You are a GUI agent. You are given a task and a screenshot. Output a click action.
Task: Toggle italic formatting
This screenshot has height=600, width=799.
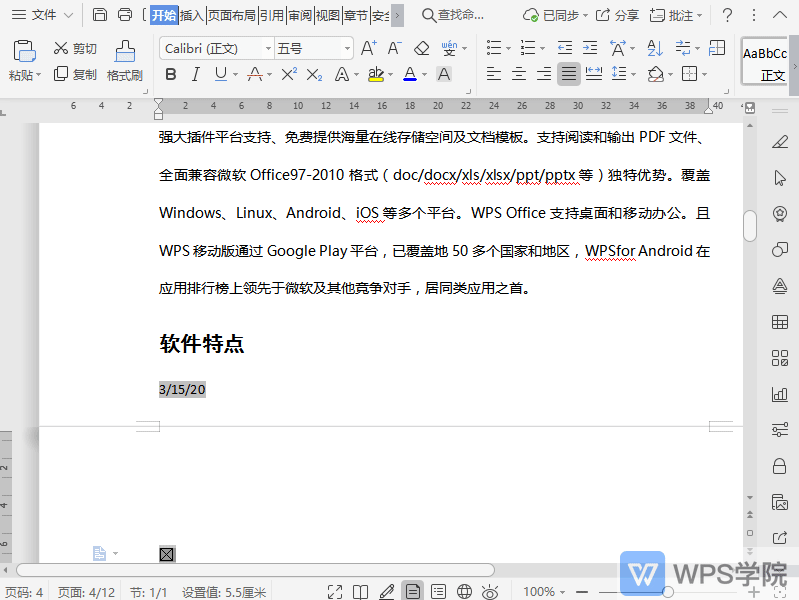(x=195, y=74)
